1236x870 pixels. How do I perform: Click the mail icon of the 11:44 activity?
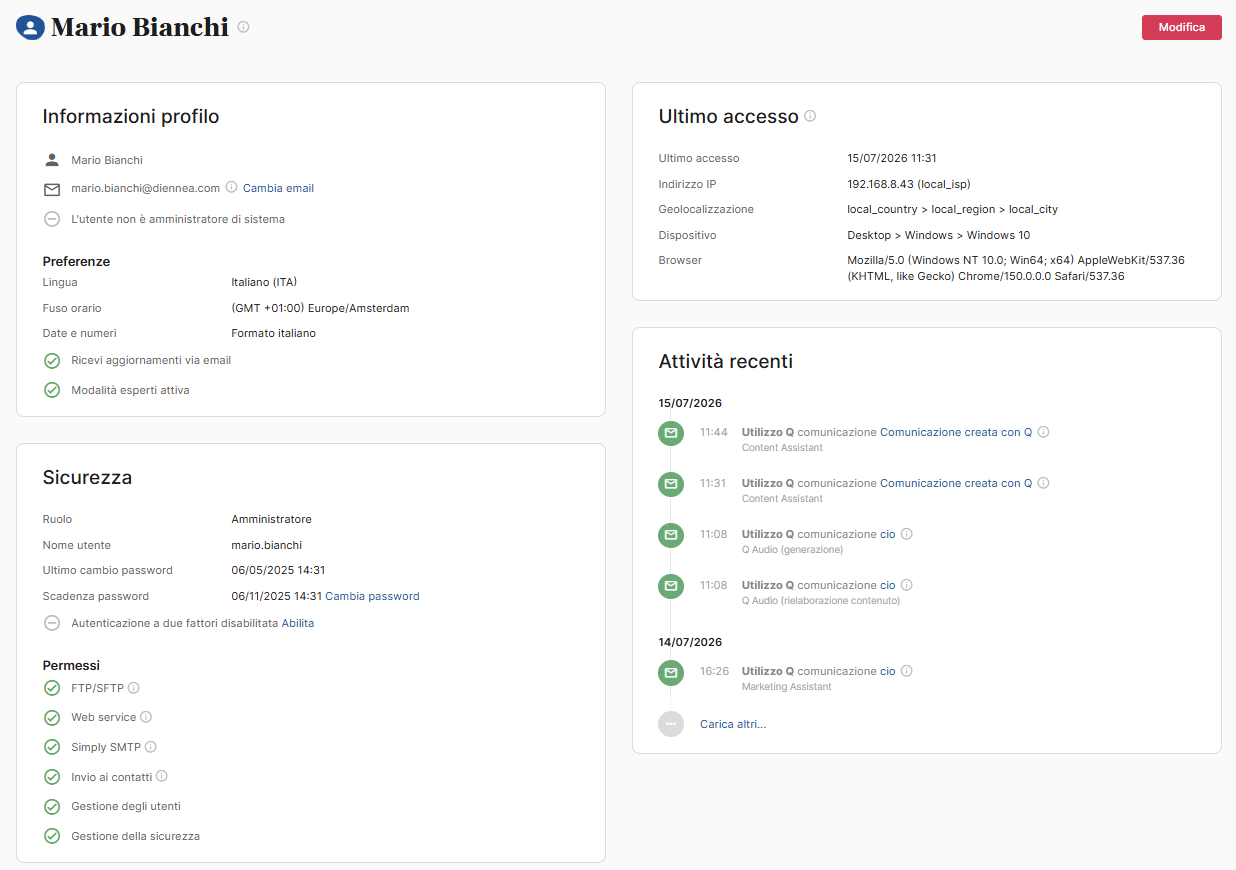pyautogui.click(x=671, y=433)
